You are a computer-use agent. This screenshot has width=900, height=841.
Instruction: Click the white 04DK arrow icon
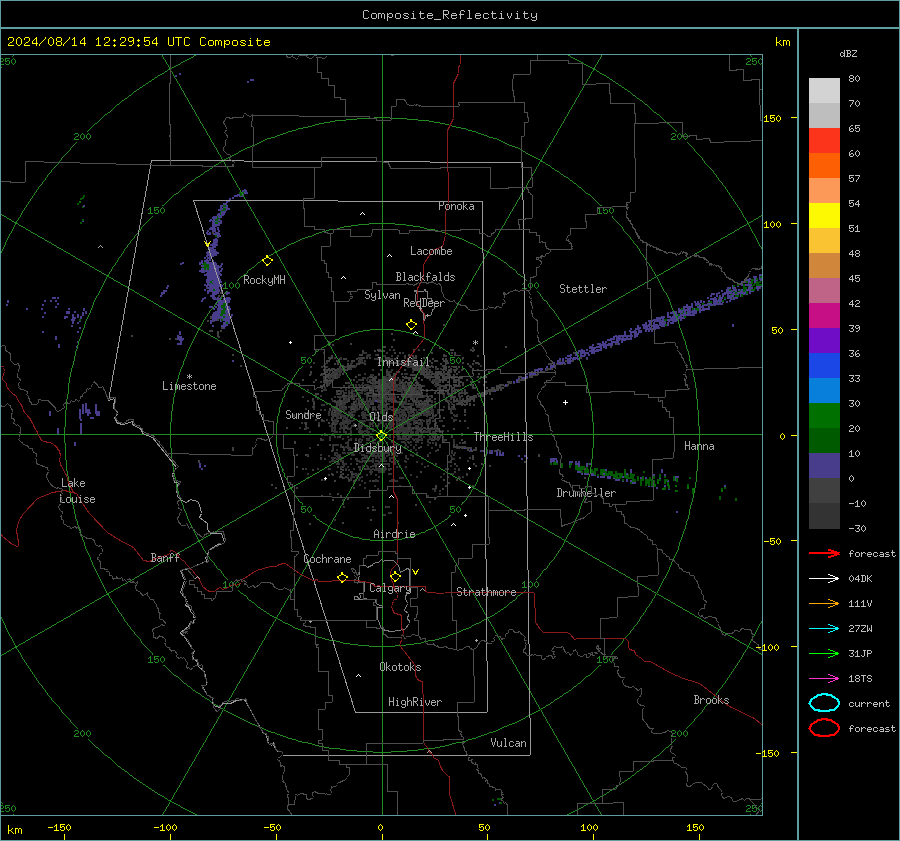pyautogui.click(x=824, y=578)
